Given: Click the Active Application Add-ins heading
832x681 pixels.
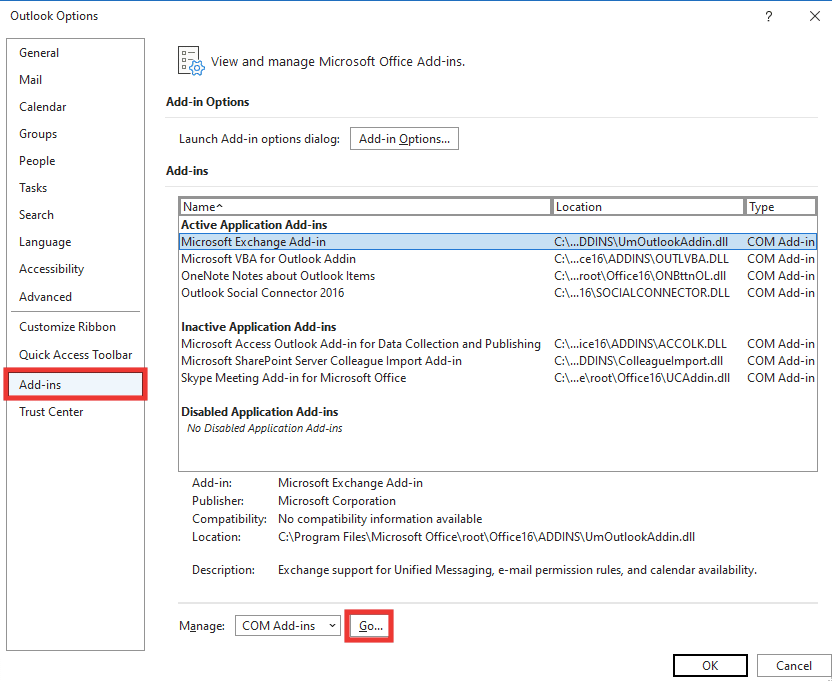Looking at the screenshot, I should (254, 225).
